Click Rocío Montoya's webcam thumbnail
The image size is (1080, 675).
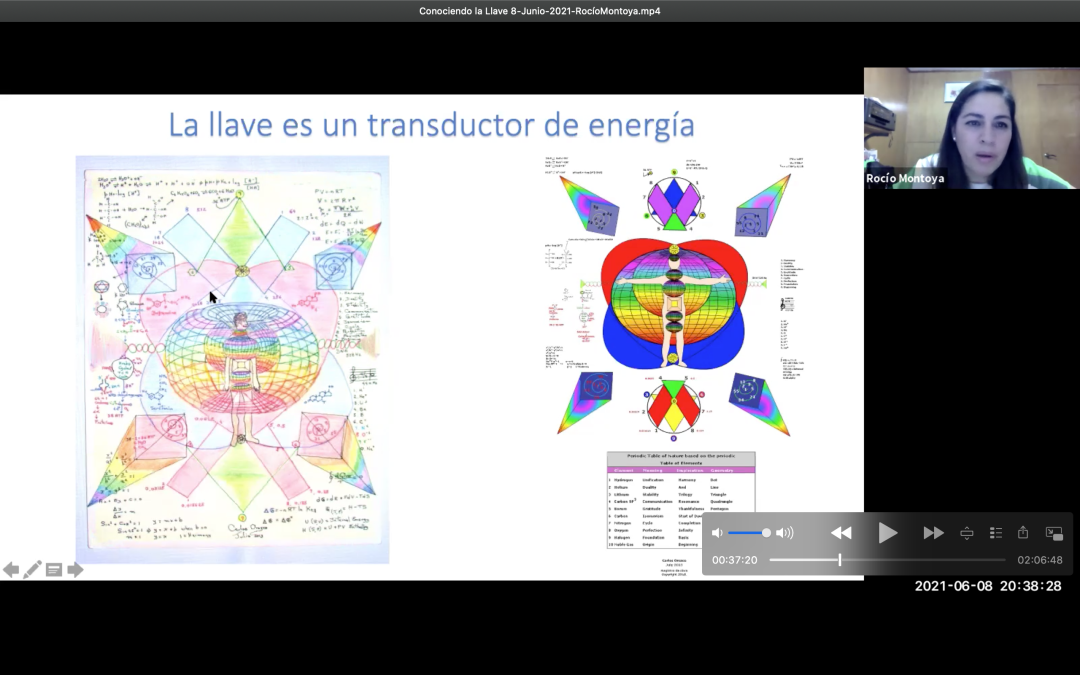click(971, 127)
